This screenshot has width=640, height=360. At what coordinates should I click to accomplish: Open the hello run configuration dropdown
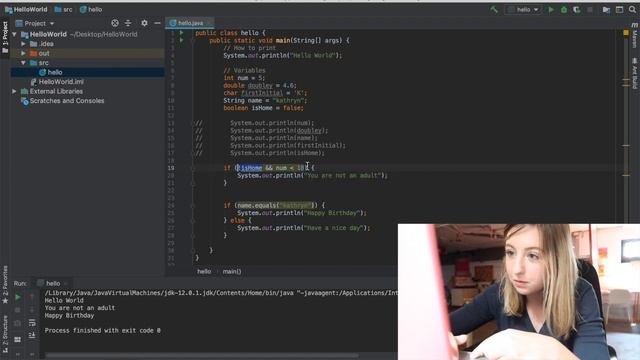[x=523, y=9]
